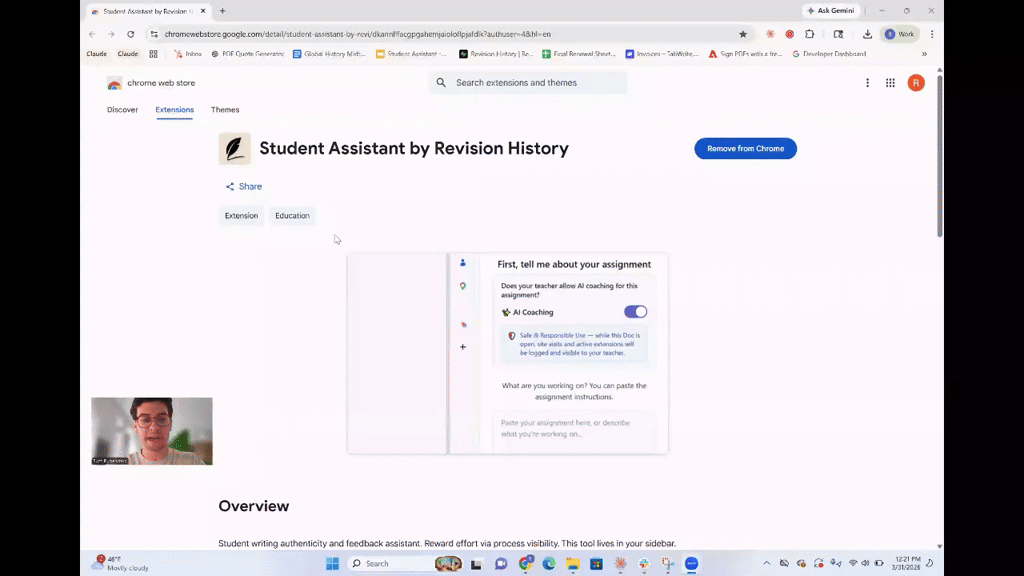Open File Explorer from the taskbar
Screen dimensions: 1024x576
coord(573,563)
